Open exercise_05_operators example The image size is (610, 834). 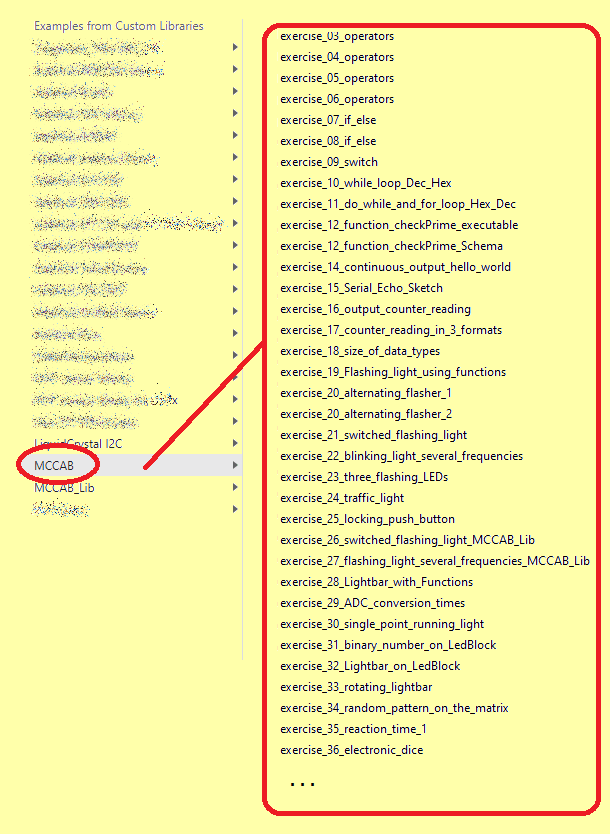pyautogui.click(x=337, y=78)
